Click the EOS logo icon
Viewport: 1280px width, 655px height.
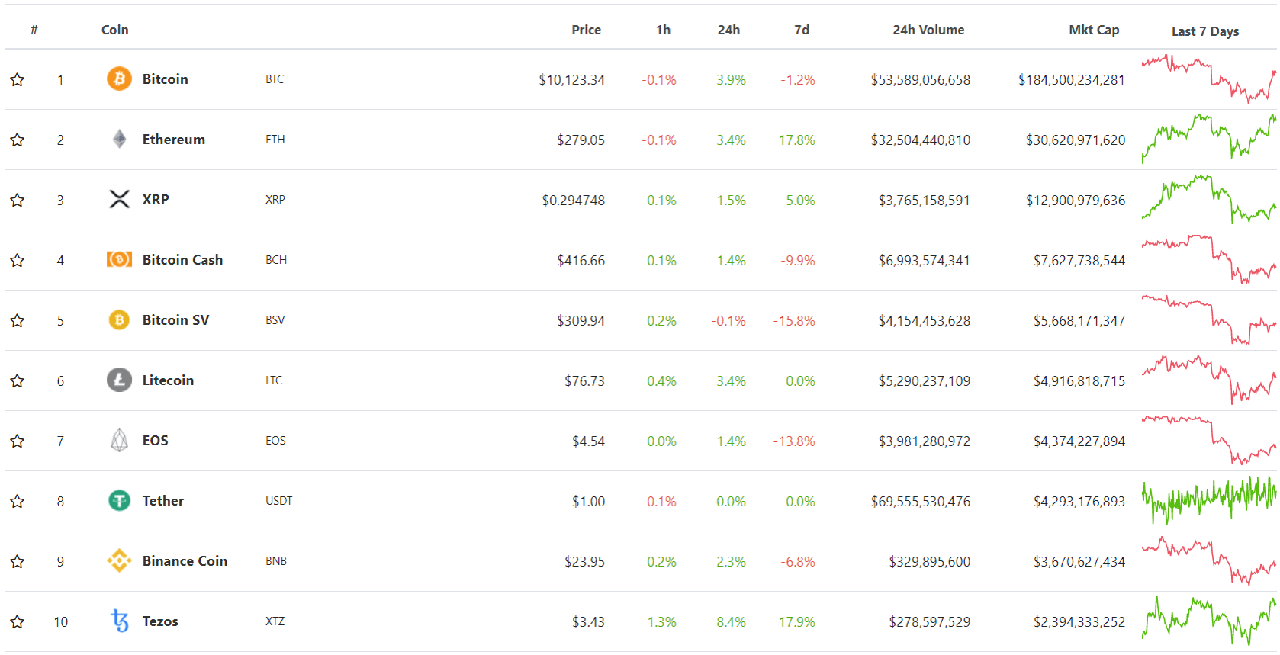(x=119, y=440)
